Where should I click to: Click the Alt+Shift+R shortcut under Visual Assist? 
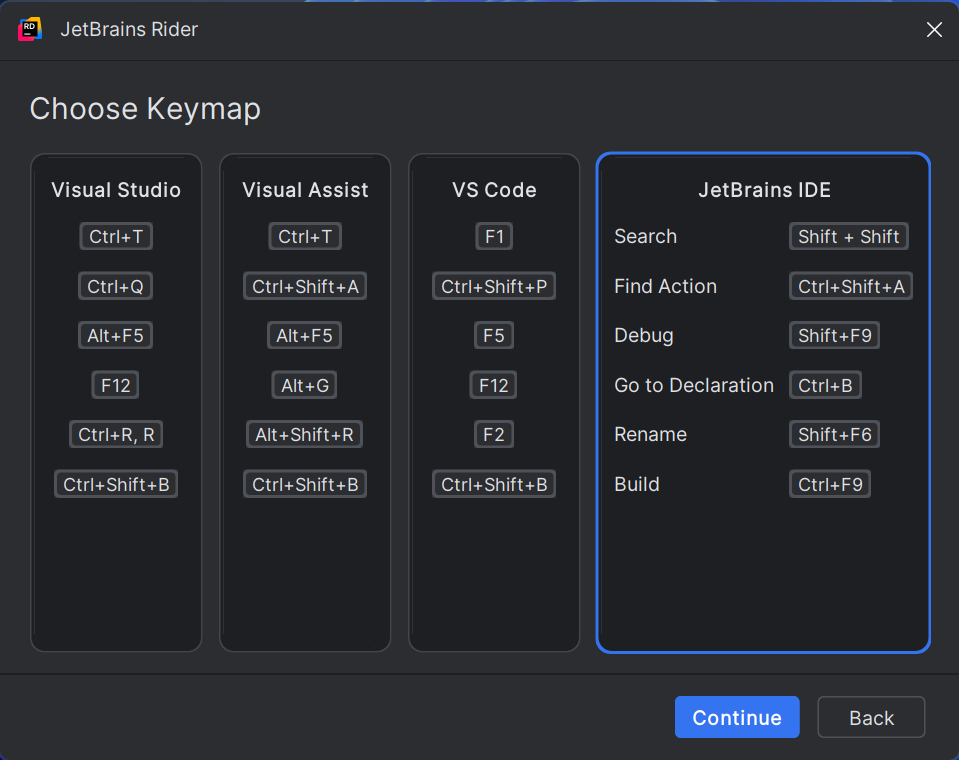pyautogui.click(x=305, y=435)
